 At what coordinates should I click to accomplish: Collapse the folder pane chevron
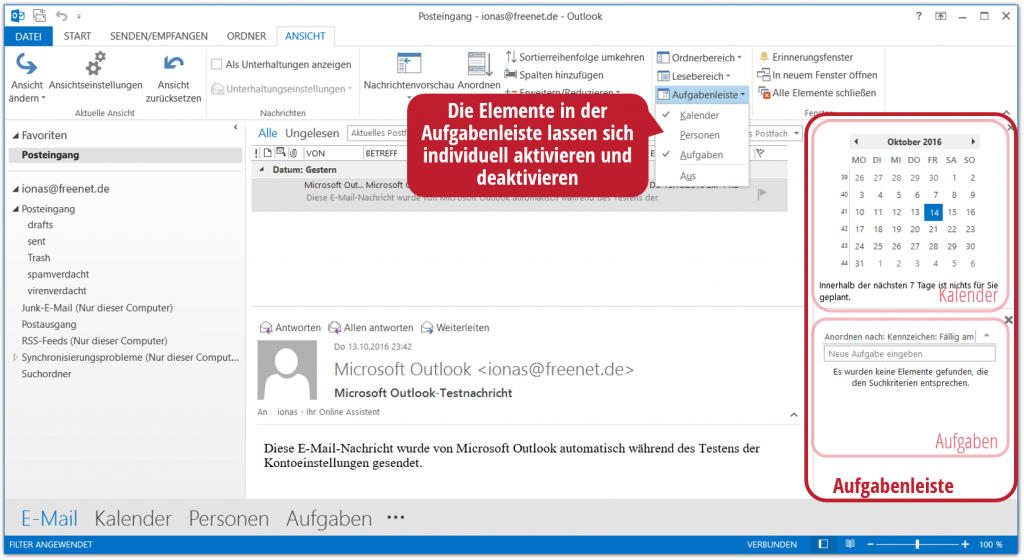[x=236, y=127]
